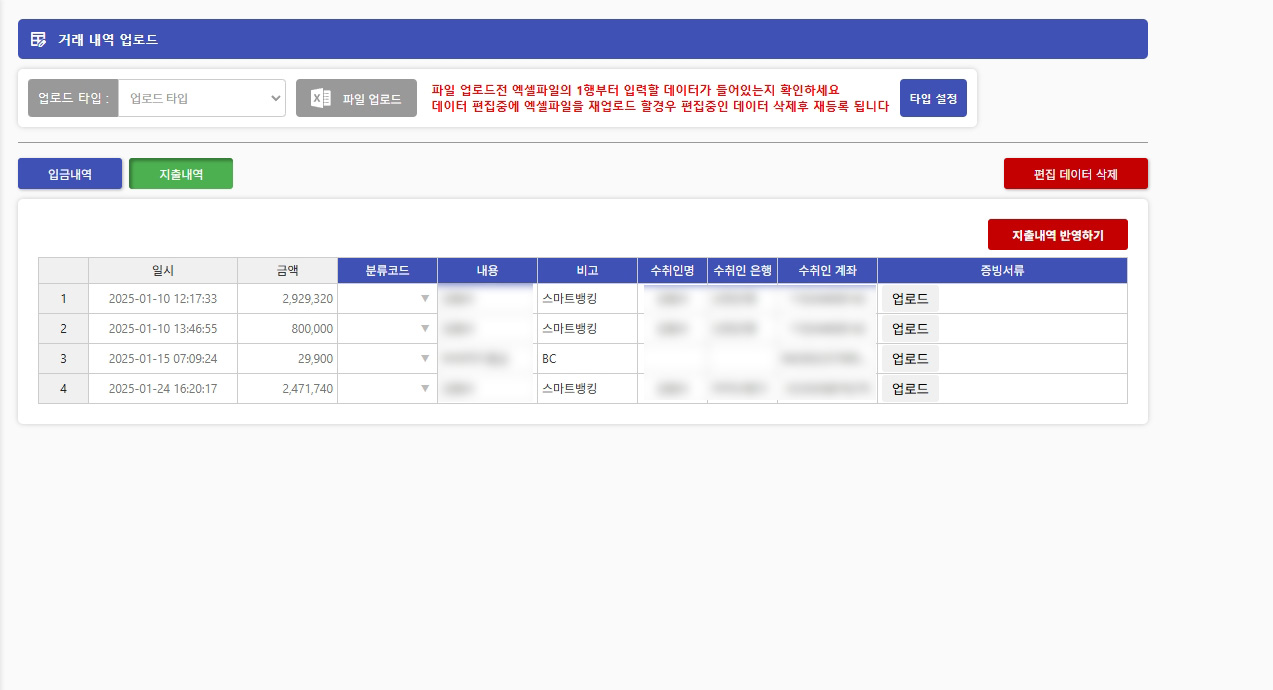Click 업로드 on the last table row
The width and height of the screenshot is (1273, 690).
tap(909, 388)
